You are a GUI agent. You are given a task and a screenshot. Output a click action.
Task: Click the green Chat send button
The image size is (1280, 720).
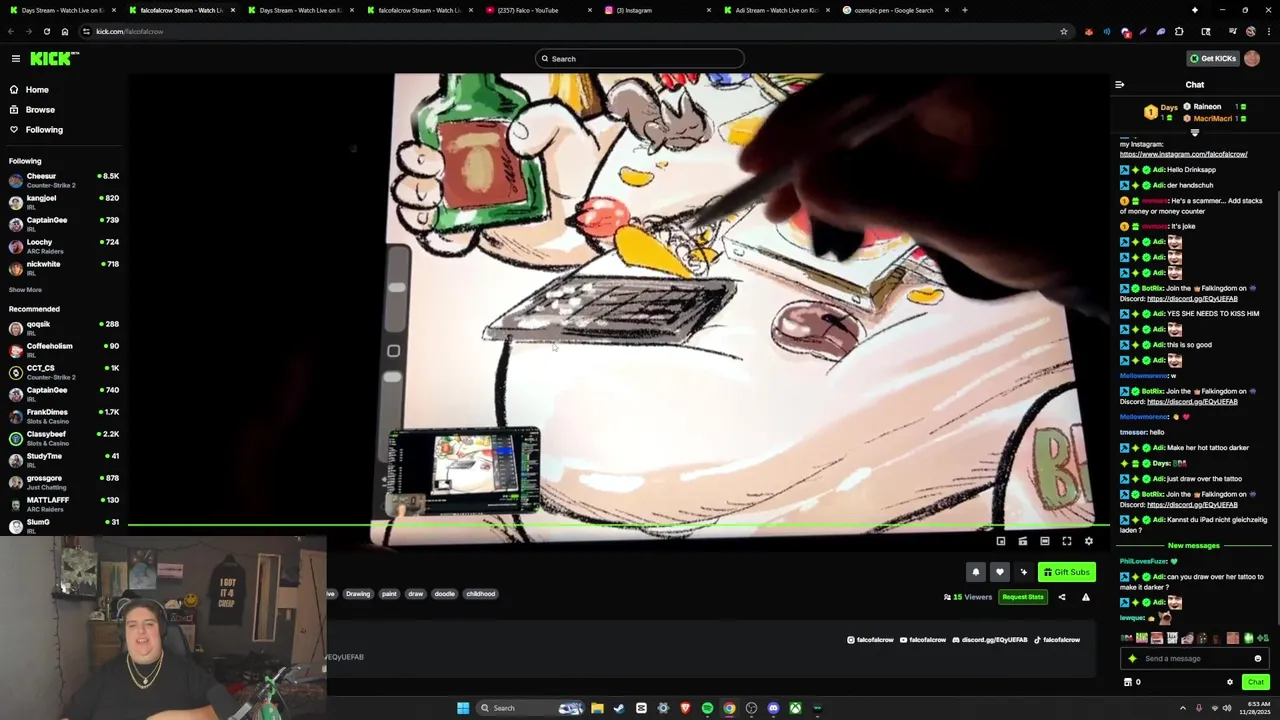(1256, 682)
